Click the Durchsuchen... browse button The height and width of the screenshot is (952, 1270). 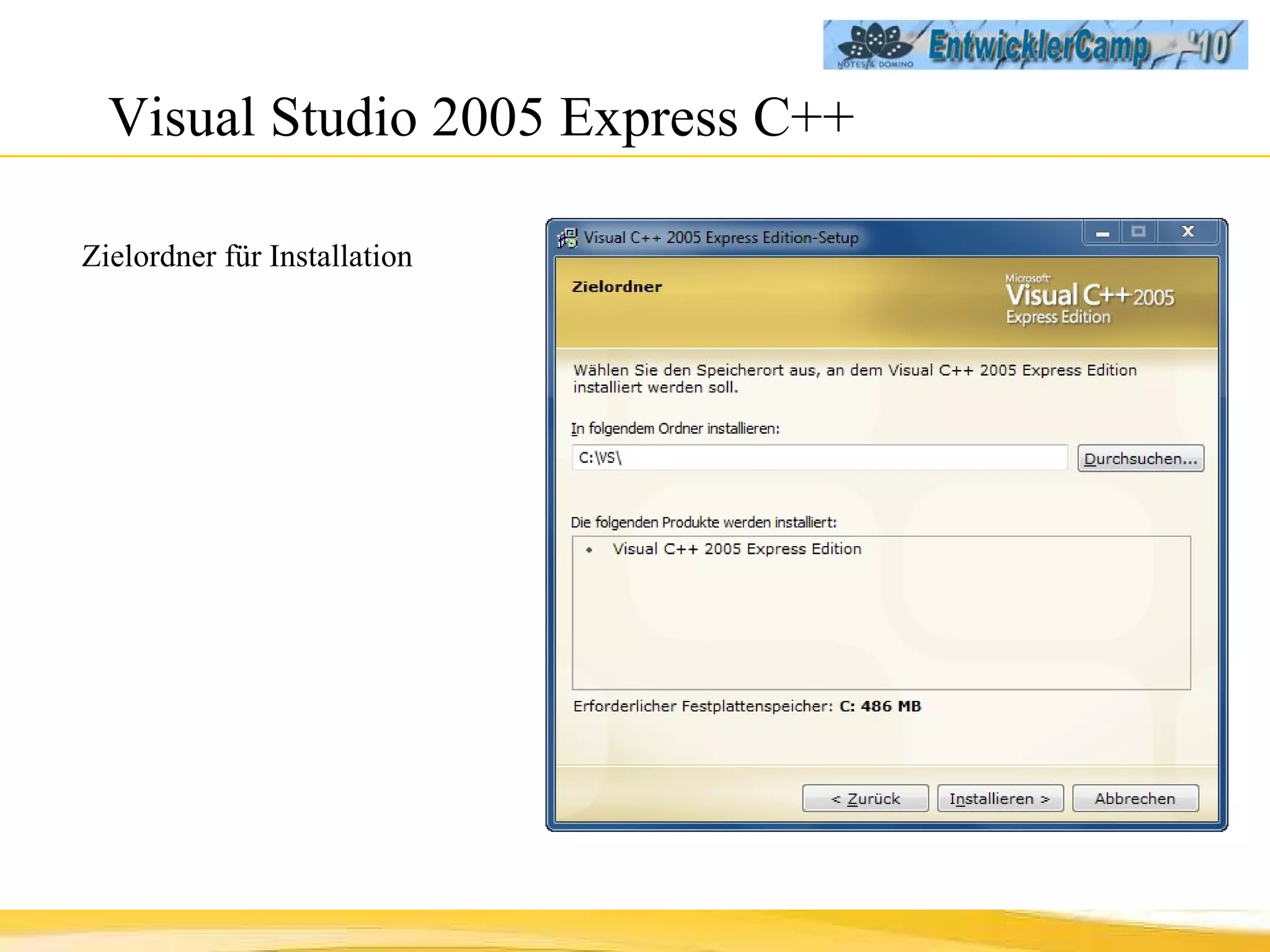pos(1140,459)
